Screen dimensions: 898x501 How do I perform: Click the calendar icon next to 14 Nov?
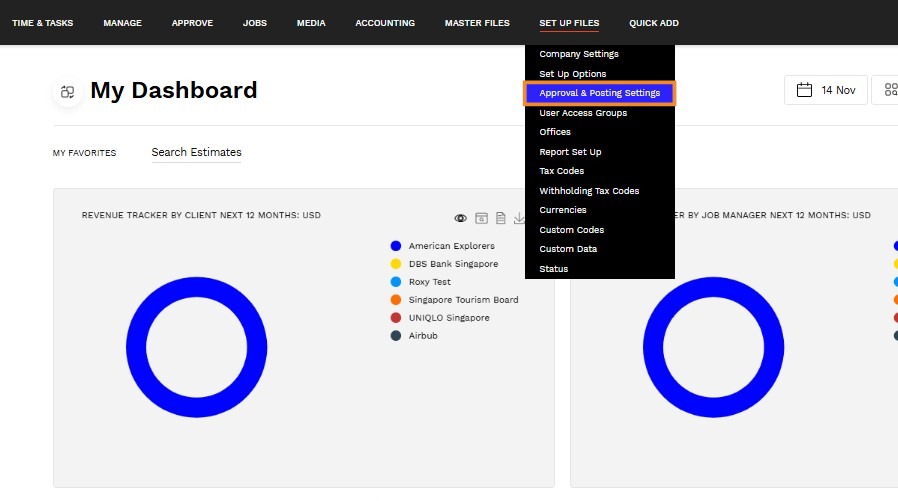tap(804, 90)
